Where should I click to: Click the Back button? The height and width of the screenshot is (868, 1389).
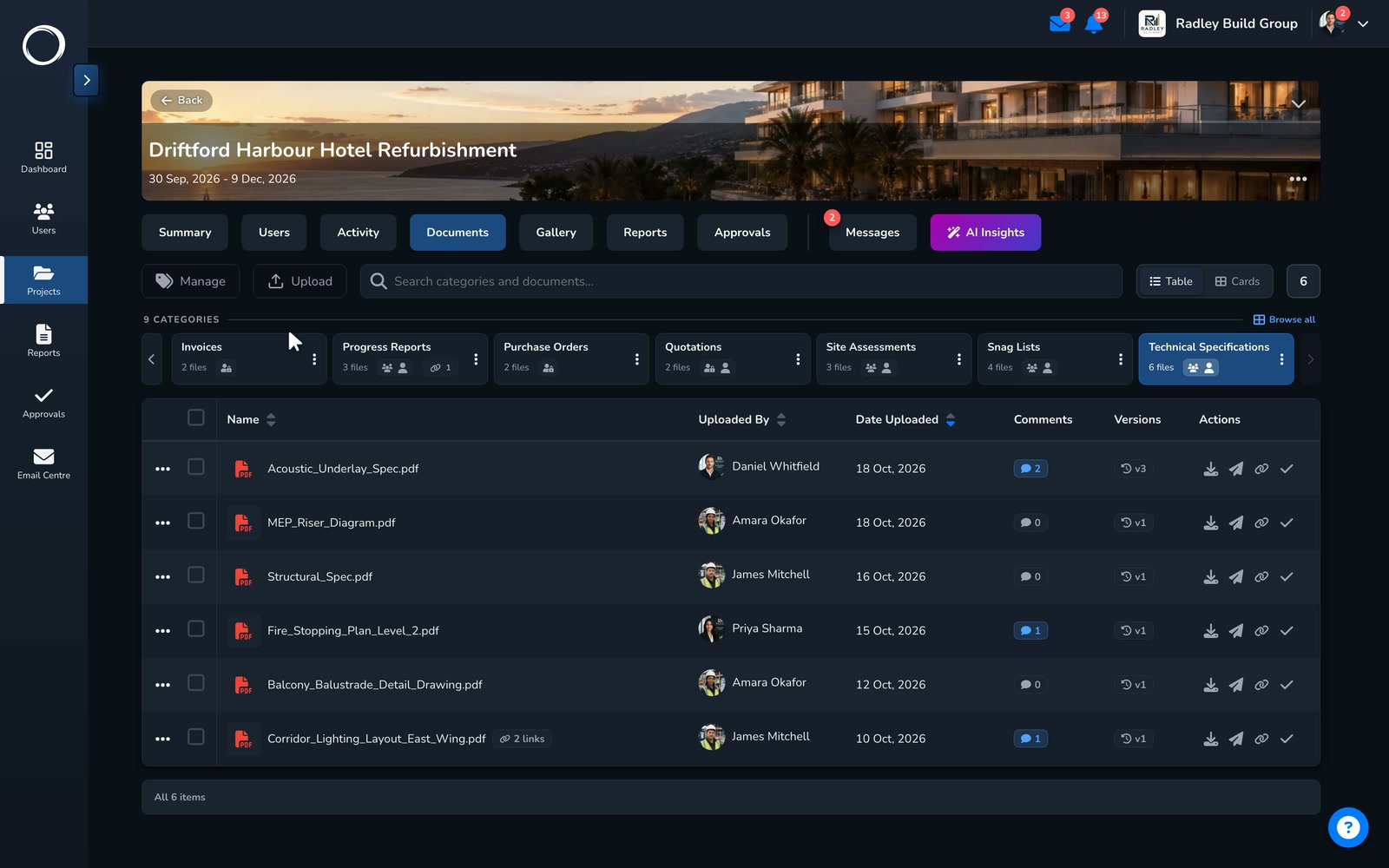click(181, 101)
